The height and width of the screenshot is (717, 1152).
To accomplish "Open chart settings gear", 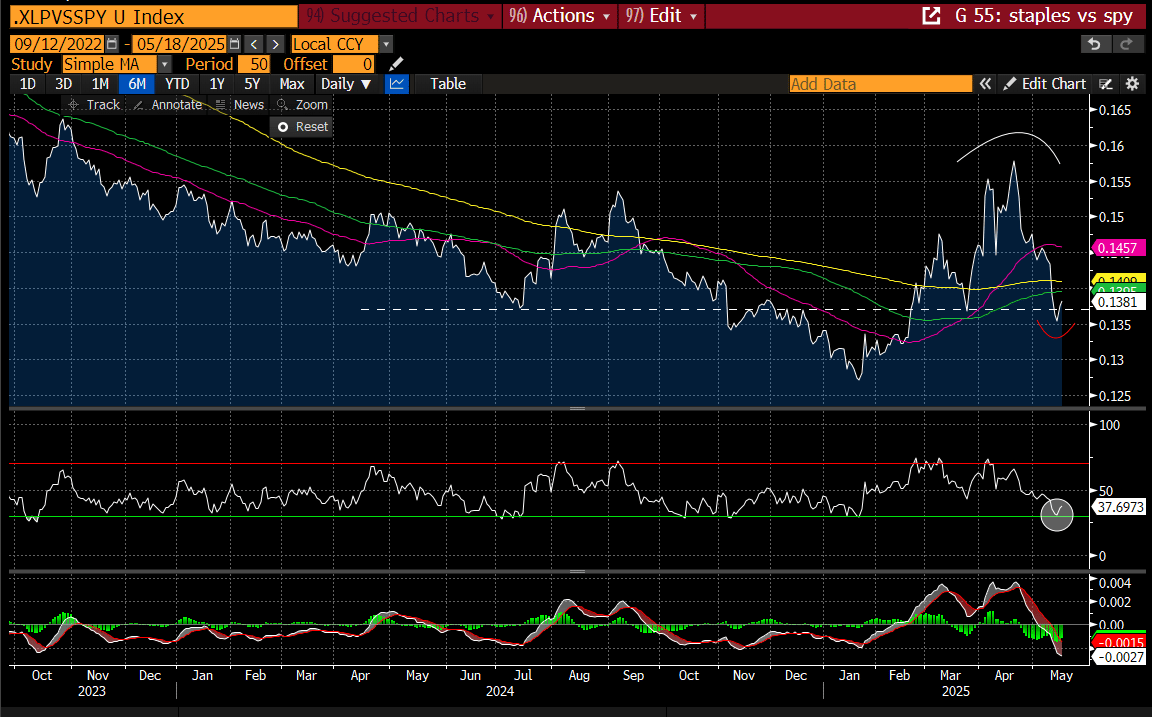I will pyautogui.click(x=1132, y=84).
